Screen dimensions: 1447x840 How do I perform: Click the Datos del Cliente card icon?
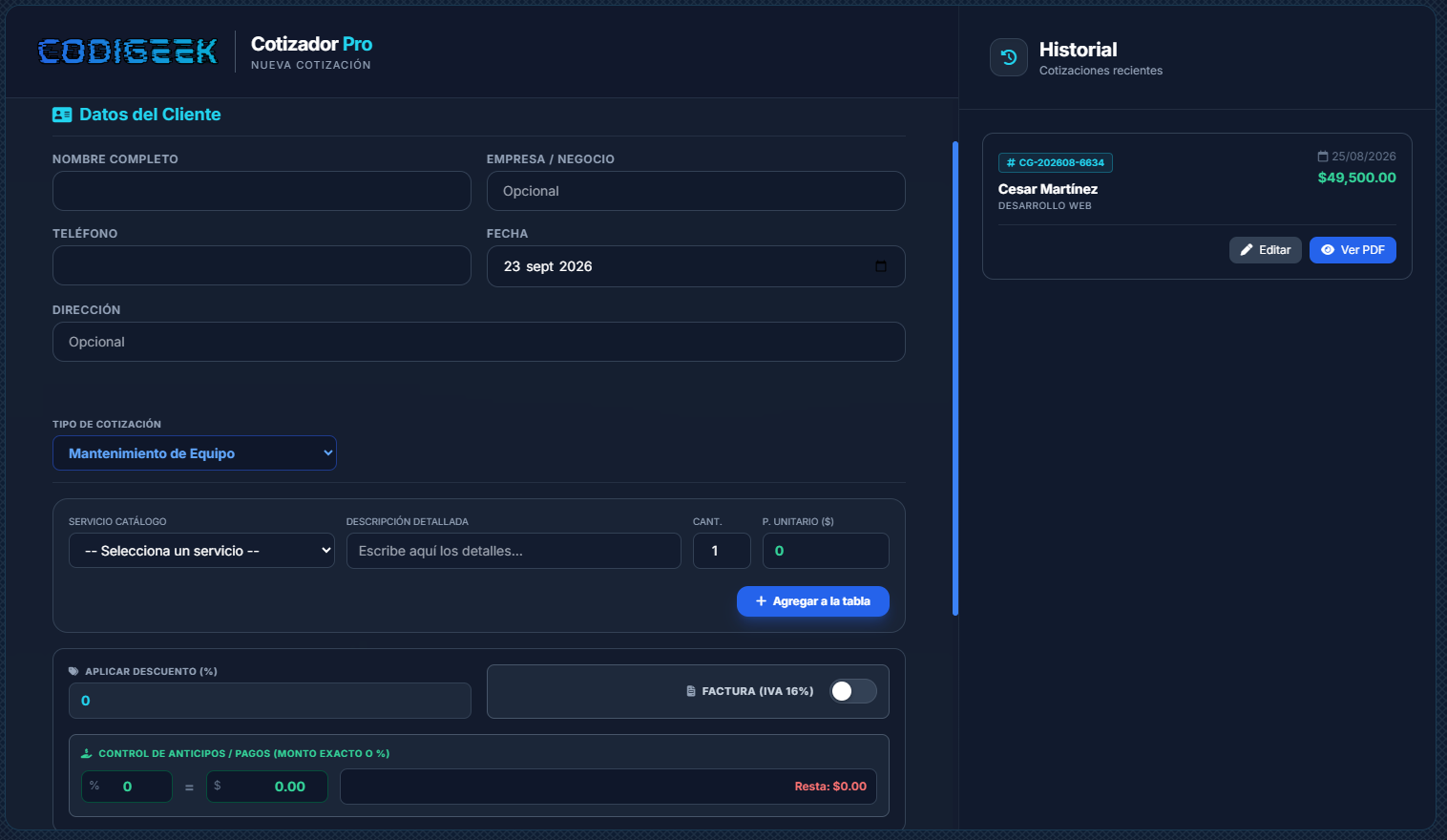62,115
